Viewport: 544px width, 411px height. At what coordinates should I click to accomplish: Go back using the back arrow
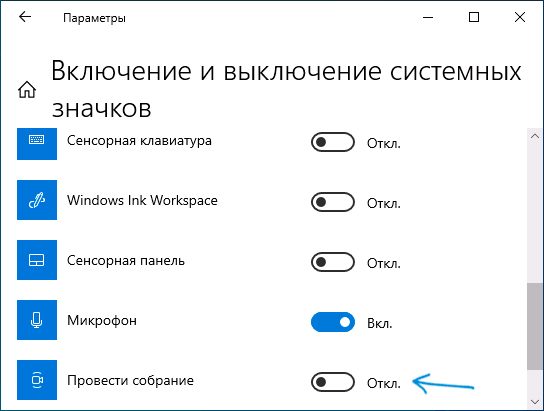coord(25,17)
